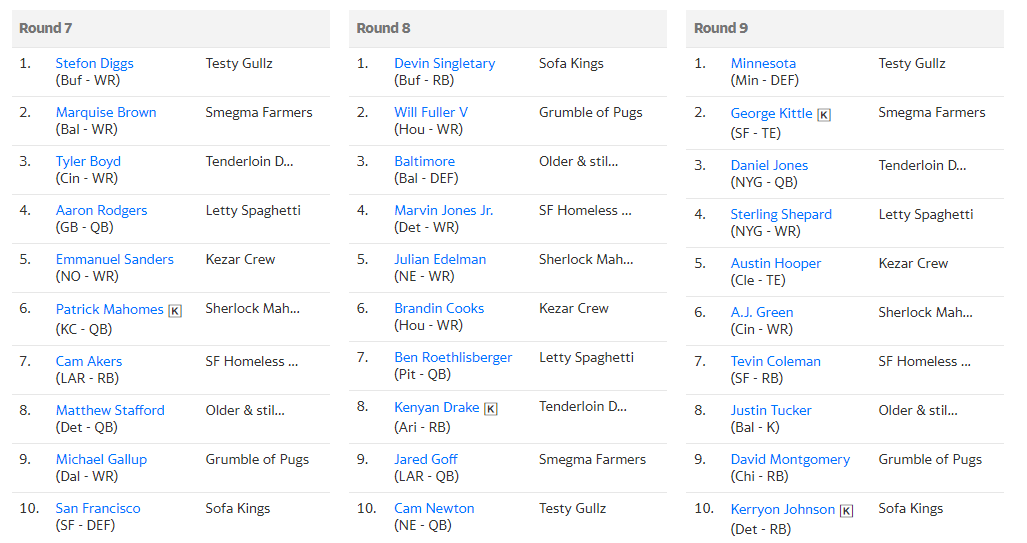Click the keeper K icon beside Kerryon Johnson
Viewport: 1027px width, 543px height.
846,511
